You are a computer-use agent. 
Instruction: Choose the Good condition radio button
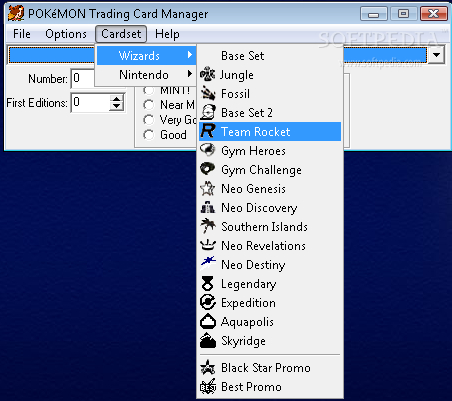148,135
